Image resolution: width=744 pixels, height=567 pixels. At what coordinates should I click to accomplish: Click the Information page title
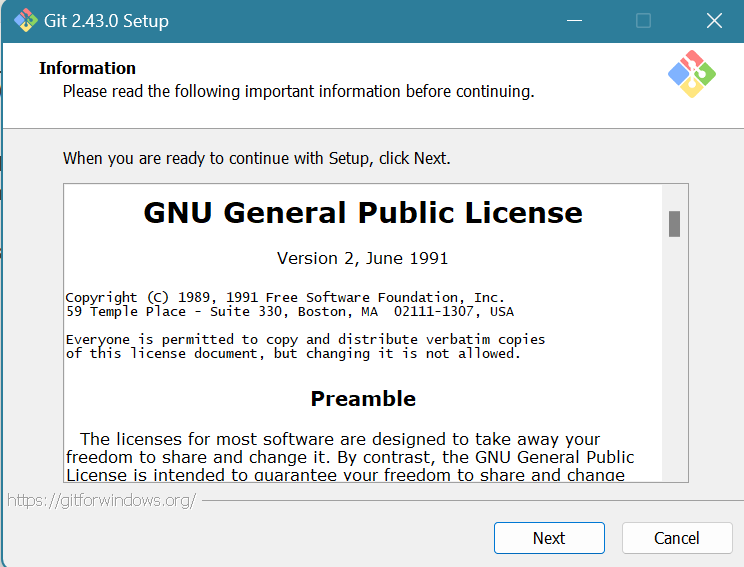click(x=87, y=68)
